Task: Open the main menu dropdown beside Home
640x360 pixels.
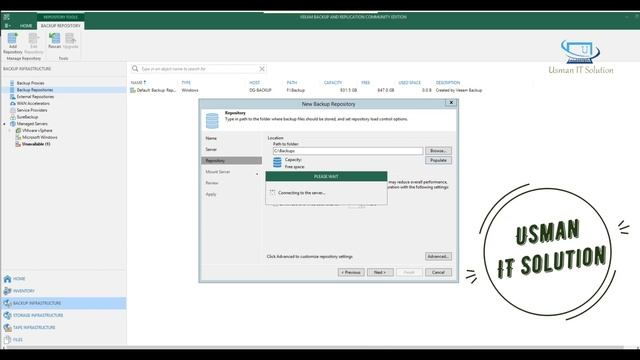Action: pyautogui.click(x=7, y=25)
